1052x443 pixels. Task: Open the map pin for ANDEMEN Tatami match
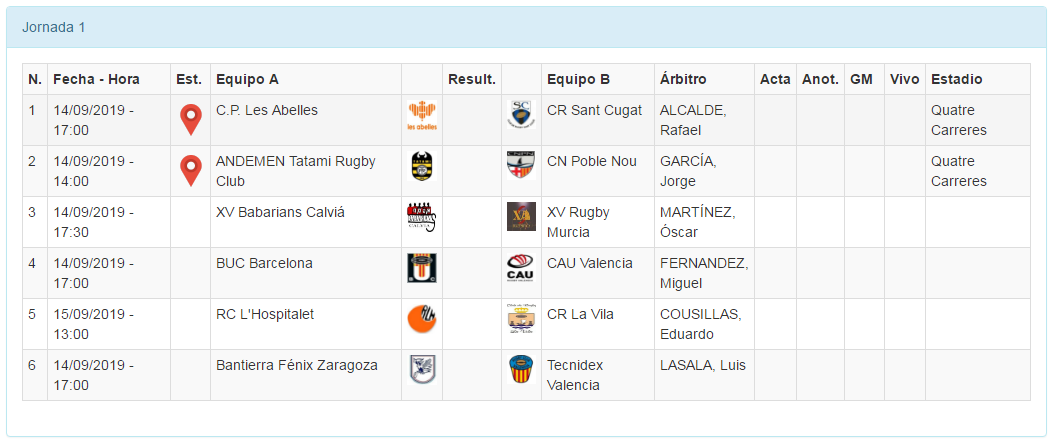tap(190, 171)
